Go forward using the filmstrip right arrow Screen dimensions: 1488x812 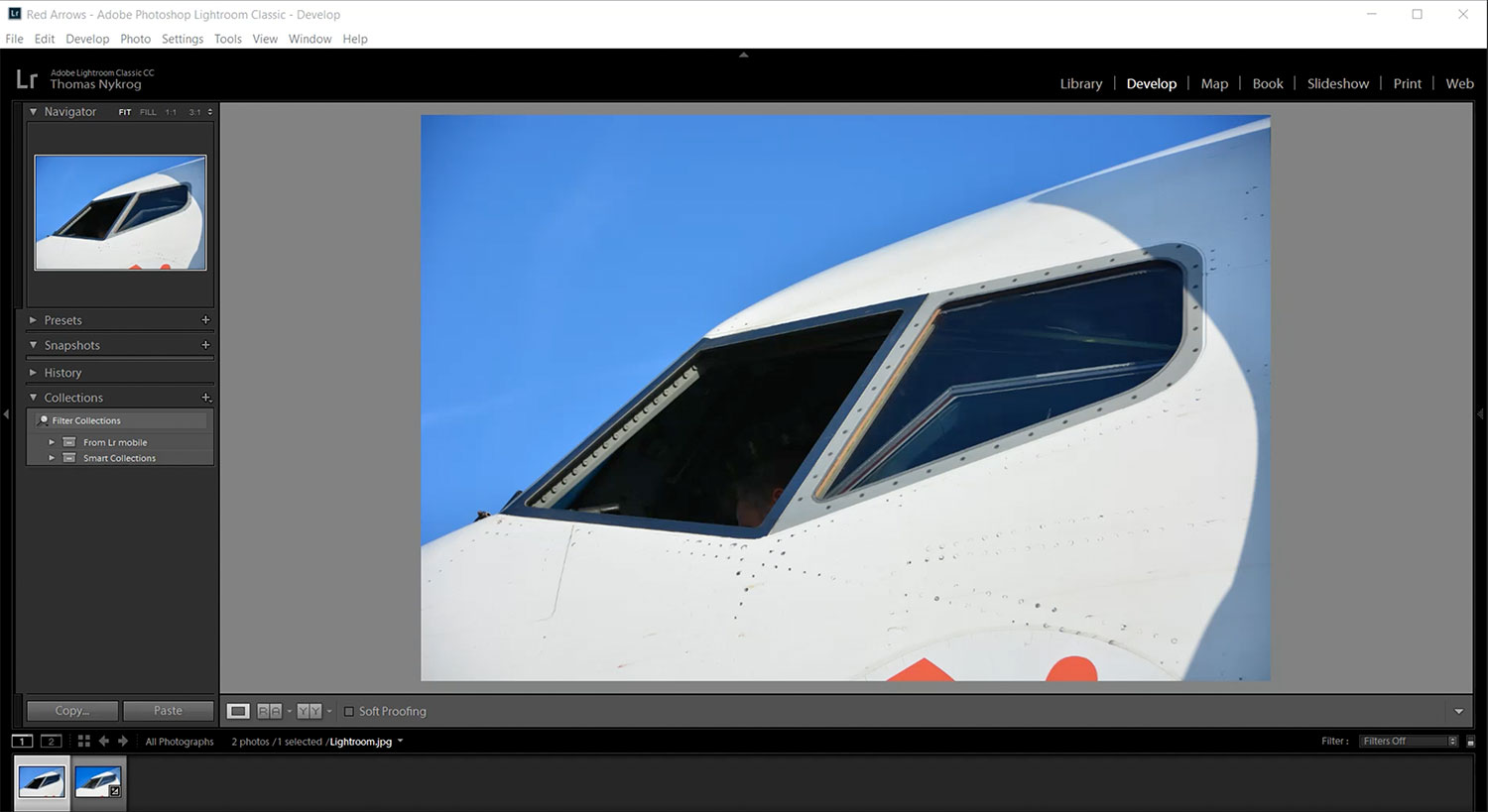(x=123, y=742)
